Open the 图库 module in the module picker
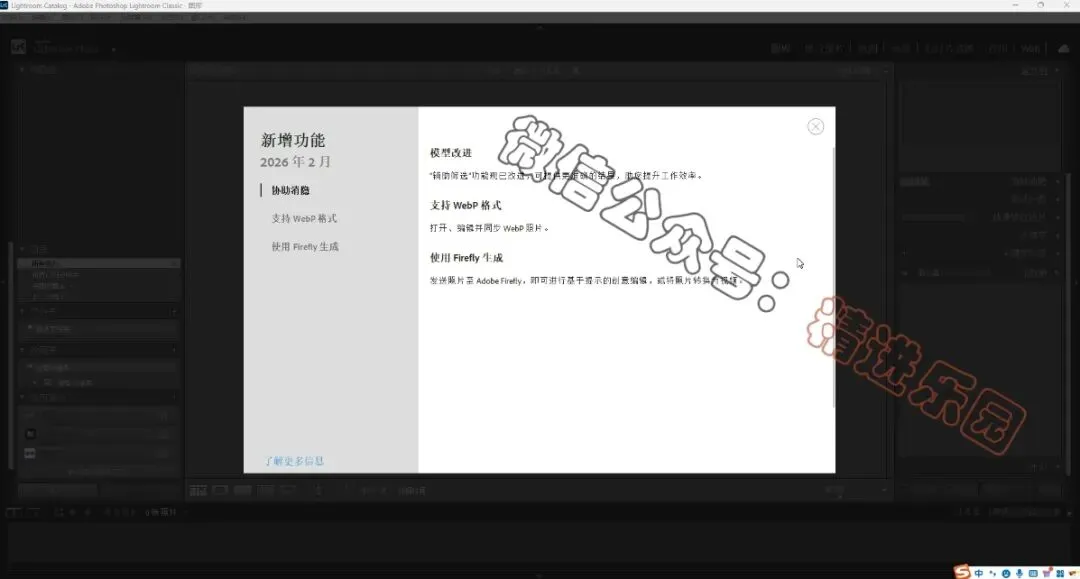This screenshot has height=579, width=1080. point(780,48)
